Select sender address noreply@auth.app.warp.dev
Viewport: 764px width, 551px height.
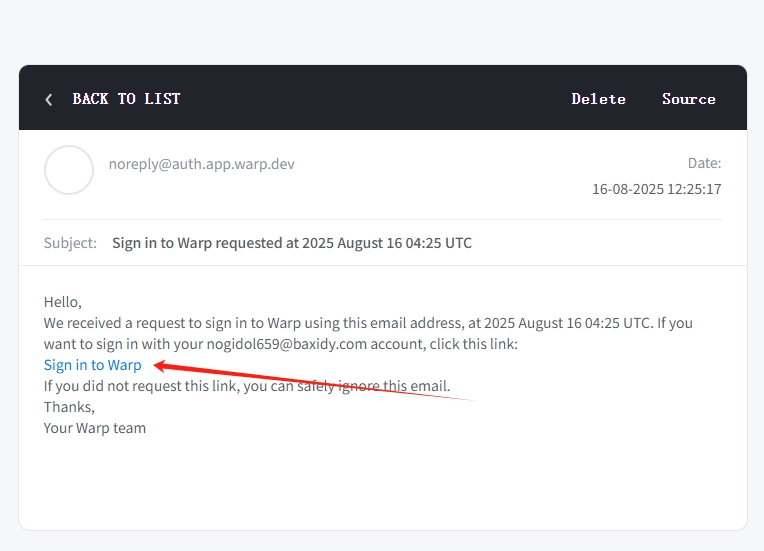(201, 164)
